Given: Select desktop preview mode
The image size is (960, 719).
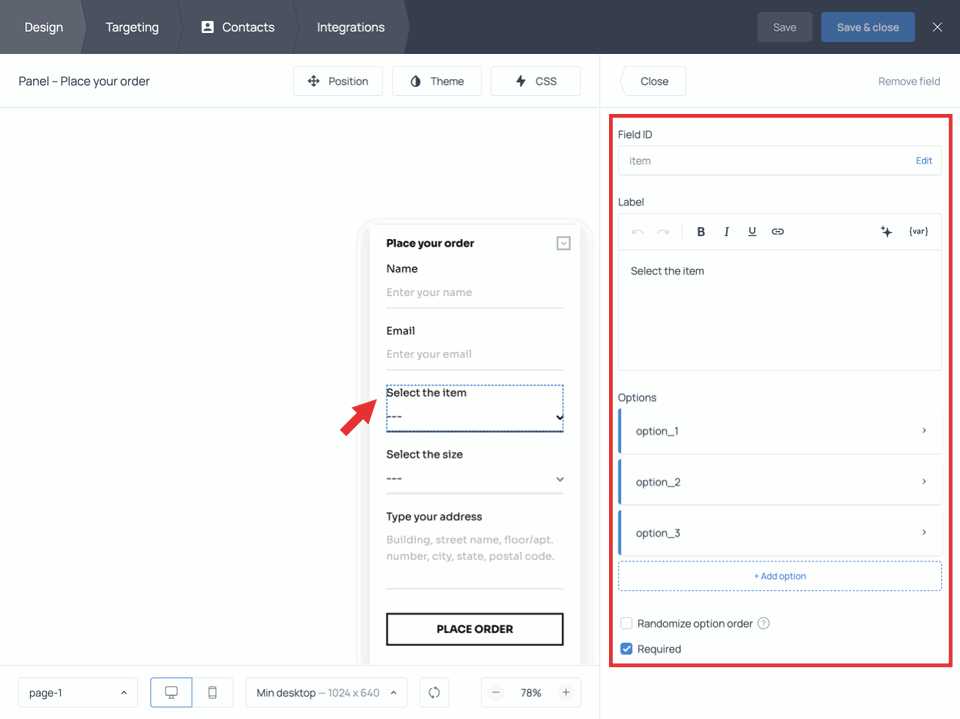Looking at the screenshot, I should tap(170, 692).
